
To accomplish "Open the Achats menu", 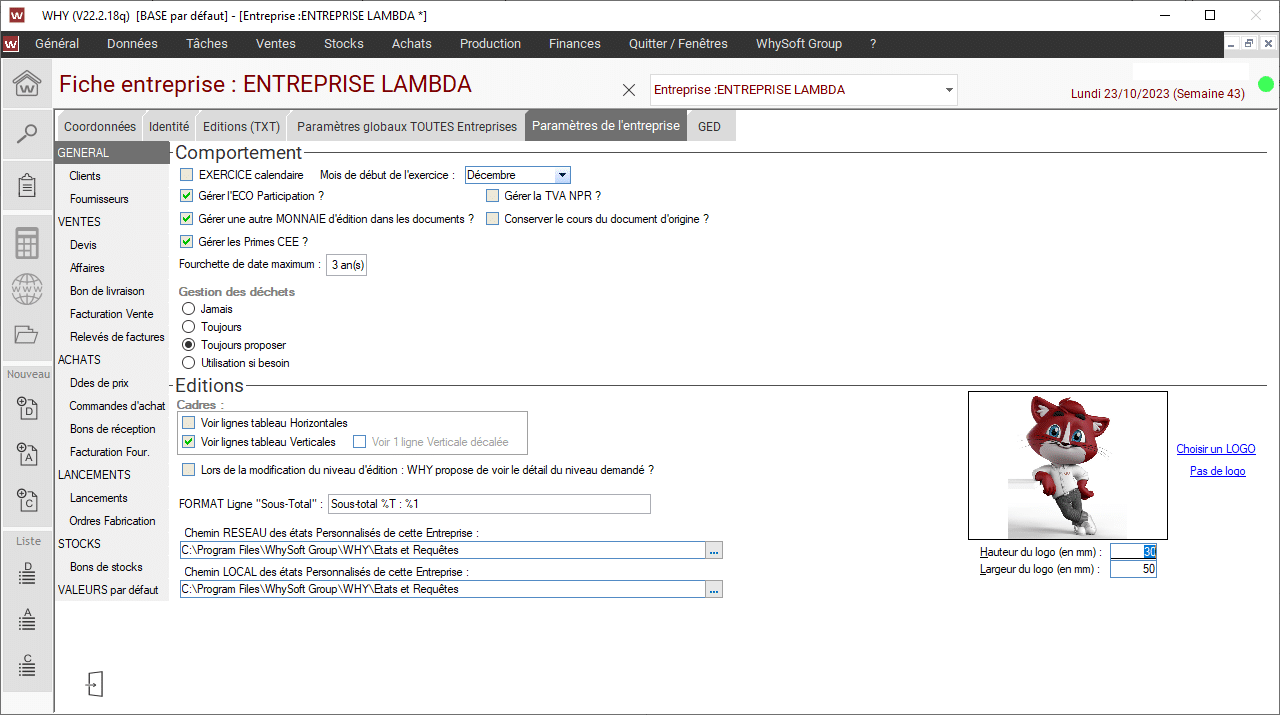I will [412, 44].
